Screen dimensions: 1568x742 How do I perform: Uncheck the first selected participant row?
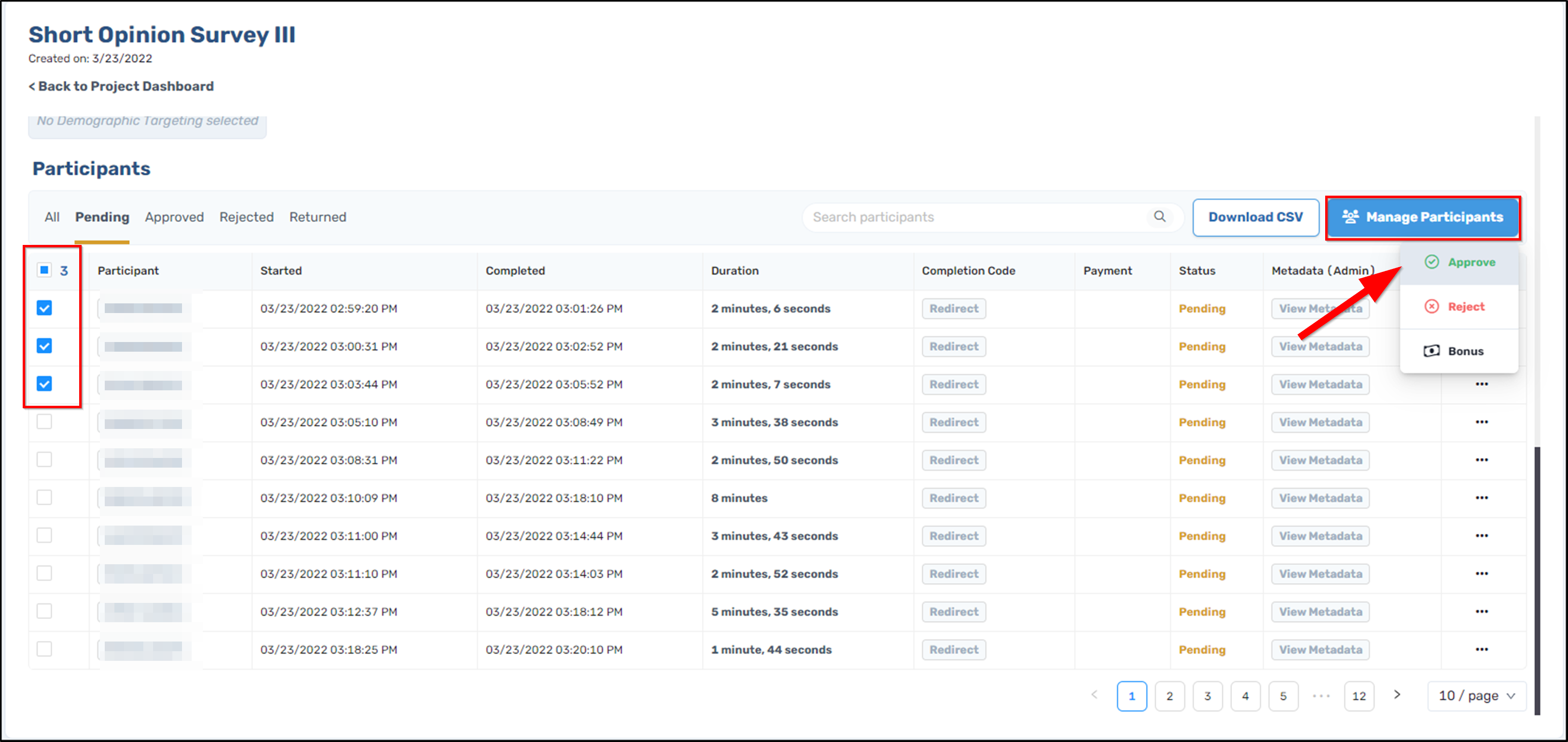(43, 308)
